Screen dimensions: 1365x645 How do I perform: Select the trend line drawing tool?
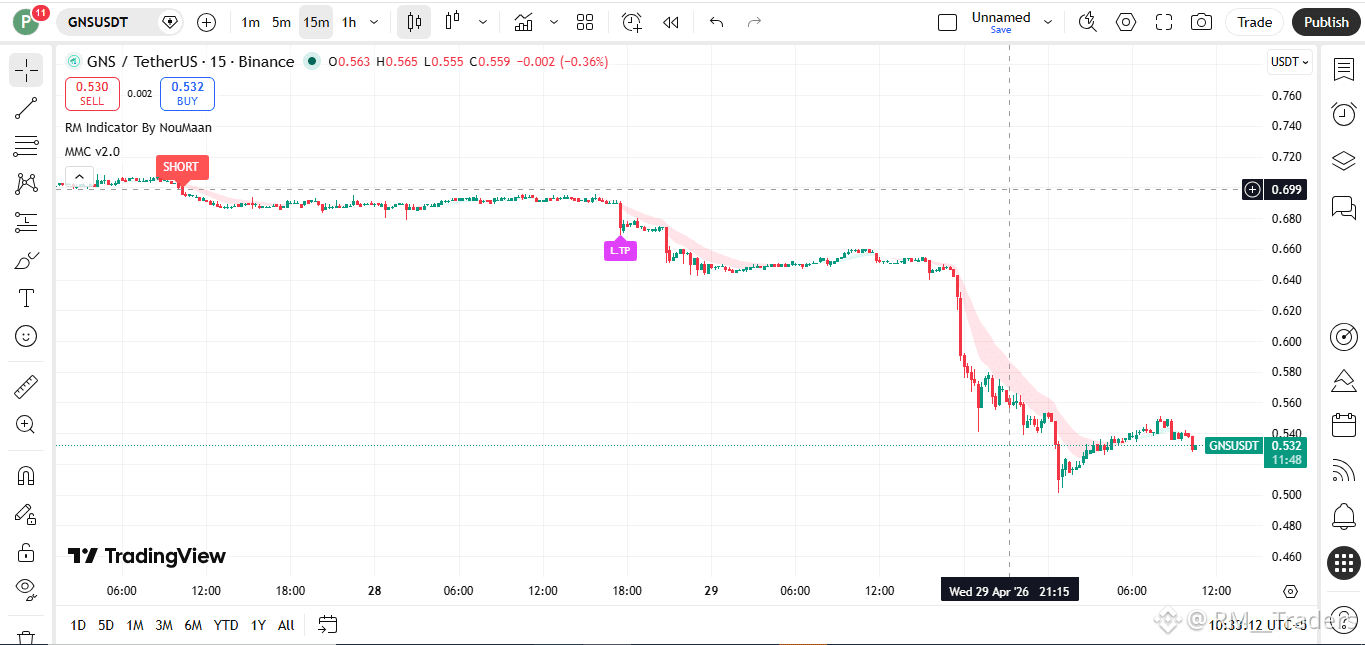pyautogui.click(x=26, y=108)
